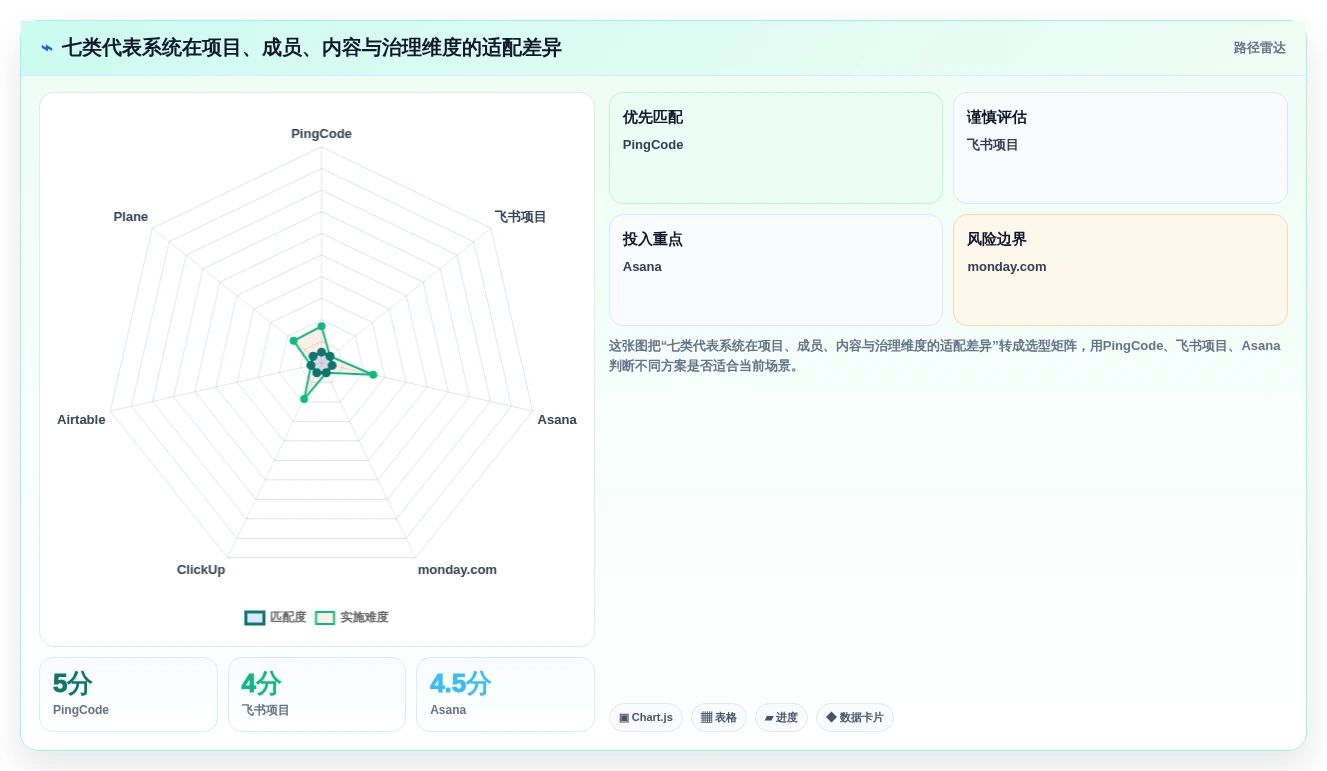Click the 表格 tag chip
1327x771 pixels.
pyautogui.click(x=719, y=718)
